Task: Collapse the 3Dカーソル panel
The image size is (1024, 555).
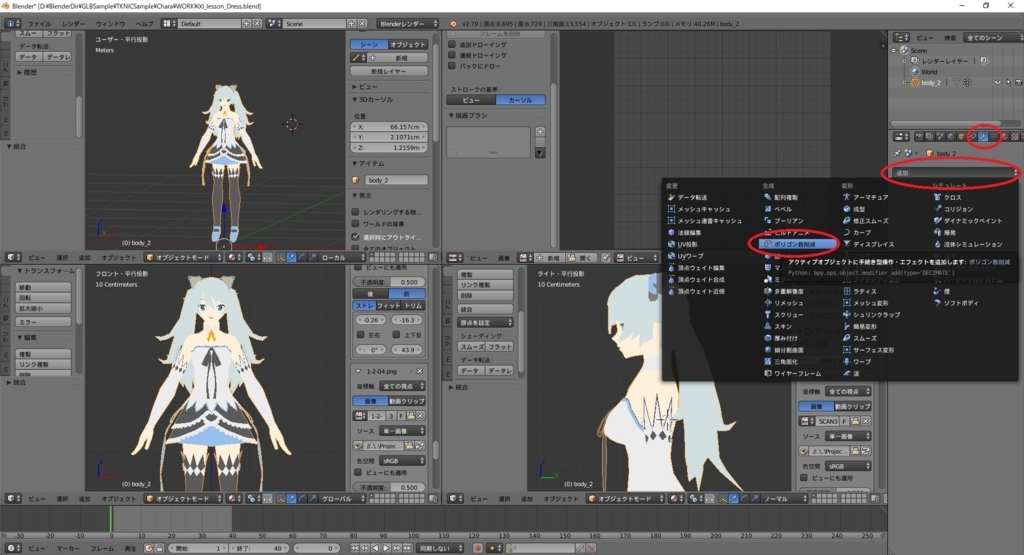Action: pyautogui.click(x=372, y=100)
